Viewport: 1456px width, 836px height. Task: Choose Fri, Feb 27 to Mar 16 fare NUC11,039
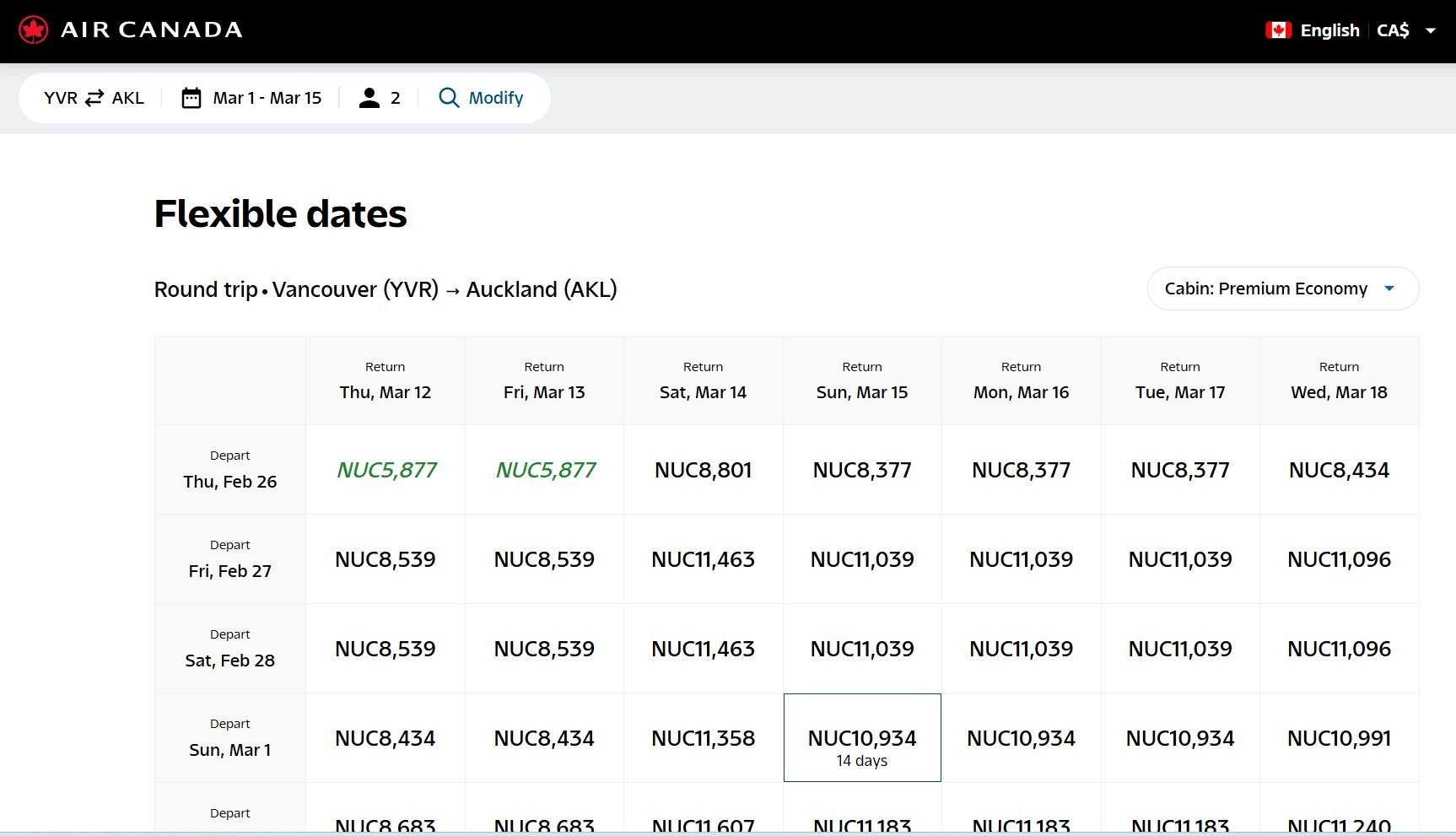click(1022, 559)
